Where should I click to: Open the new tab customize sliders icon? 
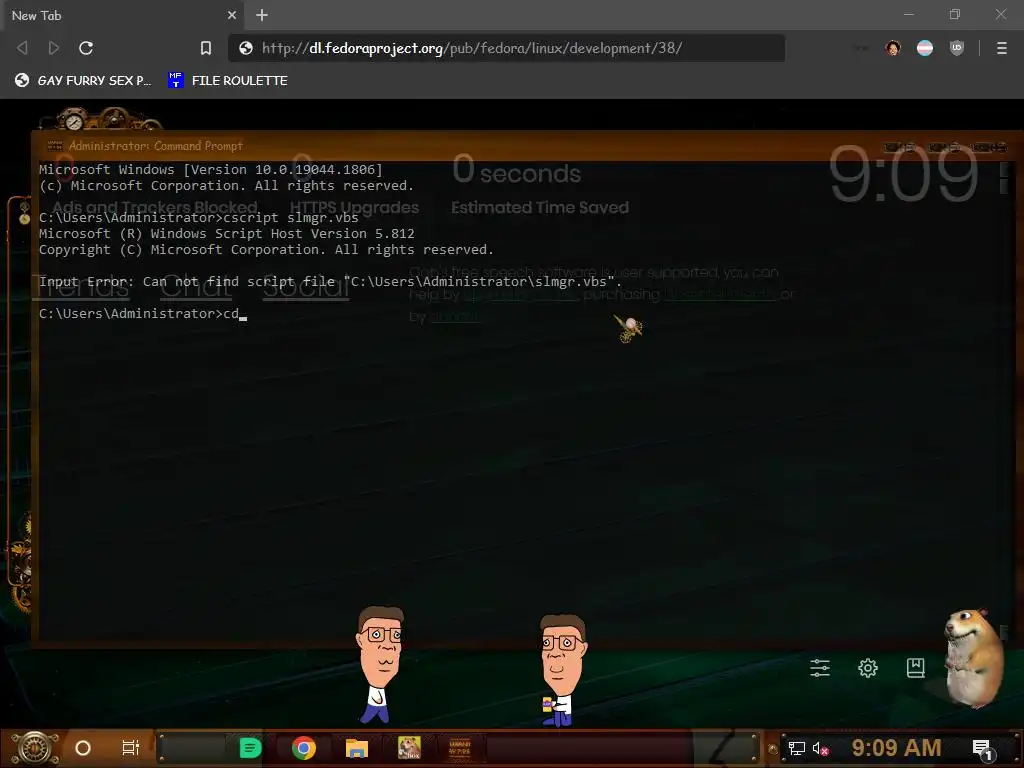point(820,667)
